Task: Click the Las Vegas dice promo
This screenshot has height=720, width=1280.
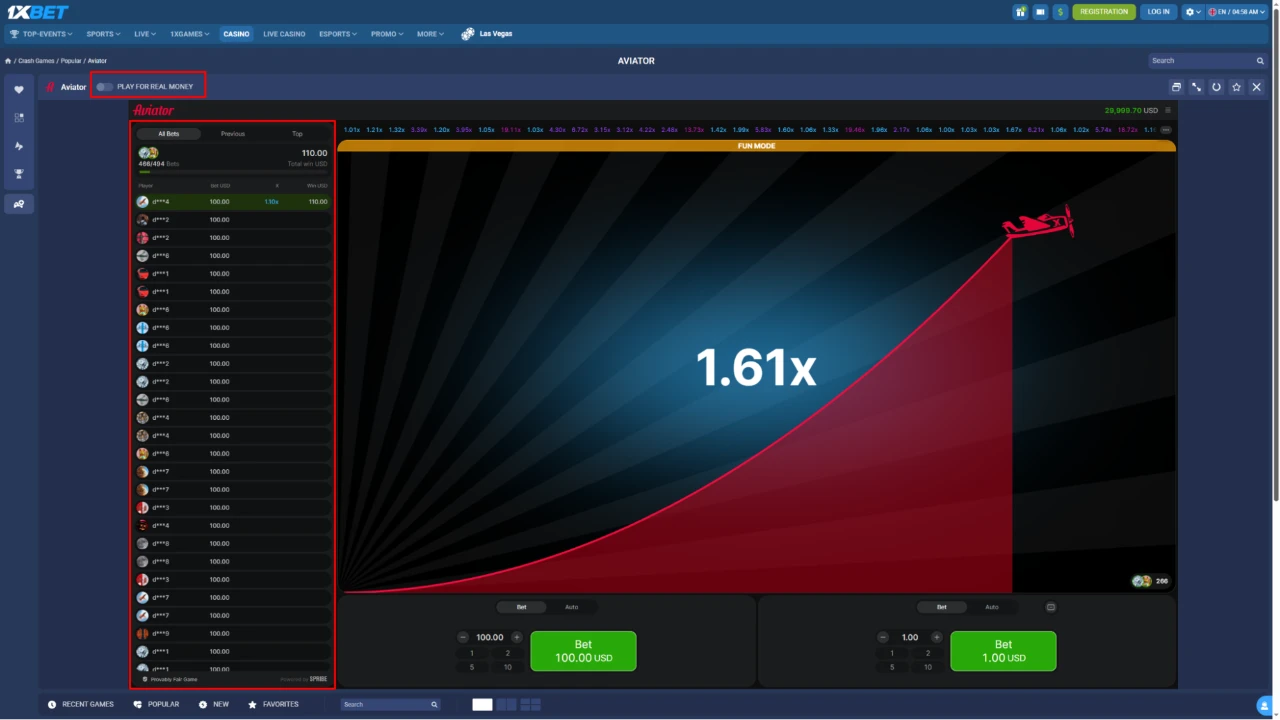Action: (486, 34)
